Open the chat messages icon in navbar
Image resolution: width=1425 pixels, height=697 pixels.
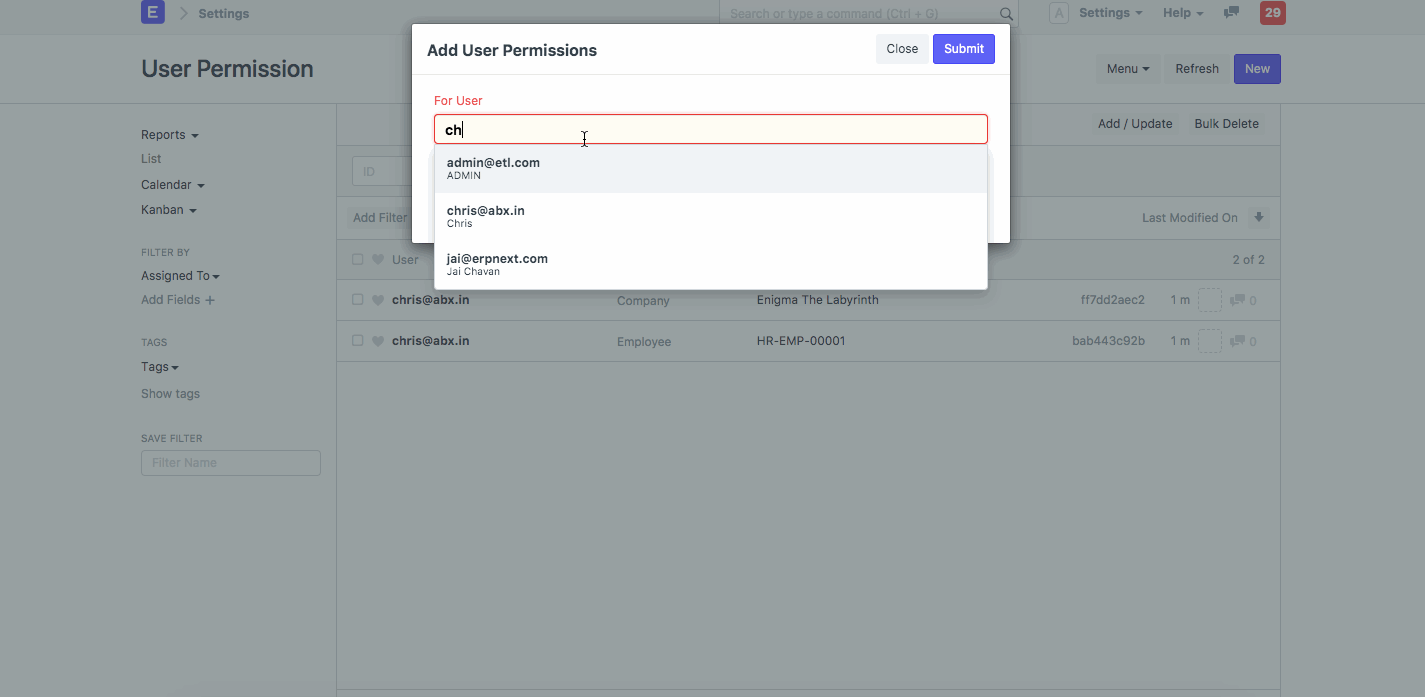coord(1232,13)
